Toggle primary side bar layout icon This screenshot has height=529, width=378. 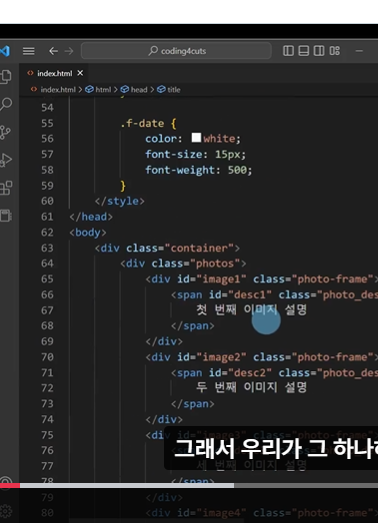(288, 51)
